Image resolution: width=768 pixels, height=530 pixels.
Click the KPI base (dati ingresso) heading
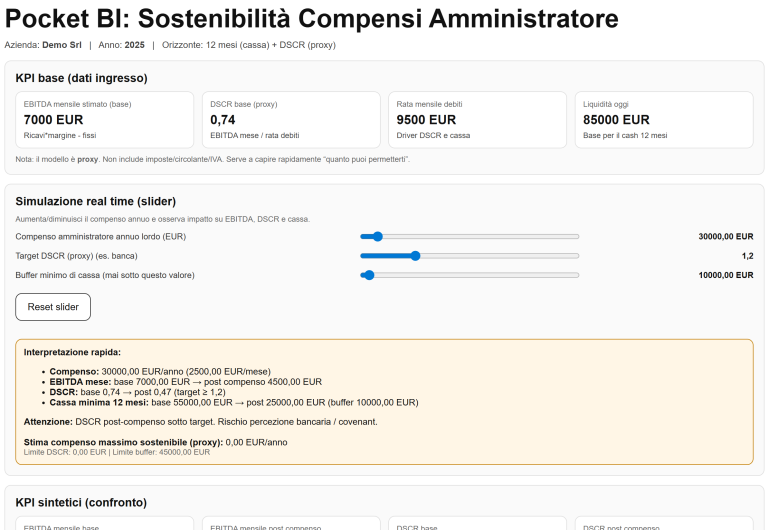click(82, 78)
